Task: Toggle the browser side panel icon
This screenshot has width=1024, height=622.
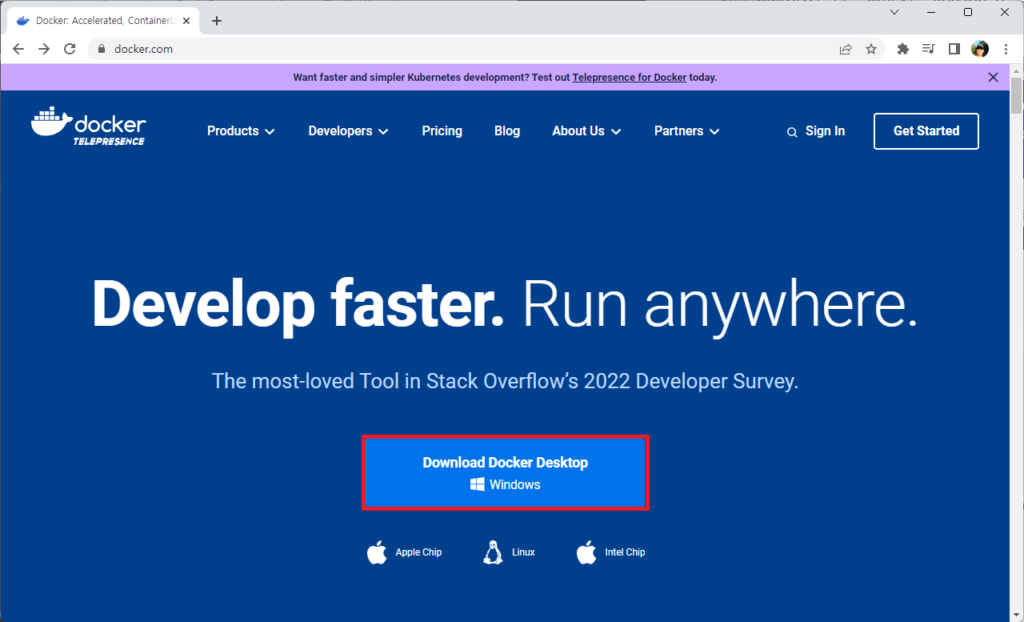Action: 954,49
